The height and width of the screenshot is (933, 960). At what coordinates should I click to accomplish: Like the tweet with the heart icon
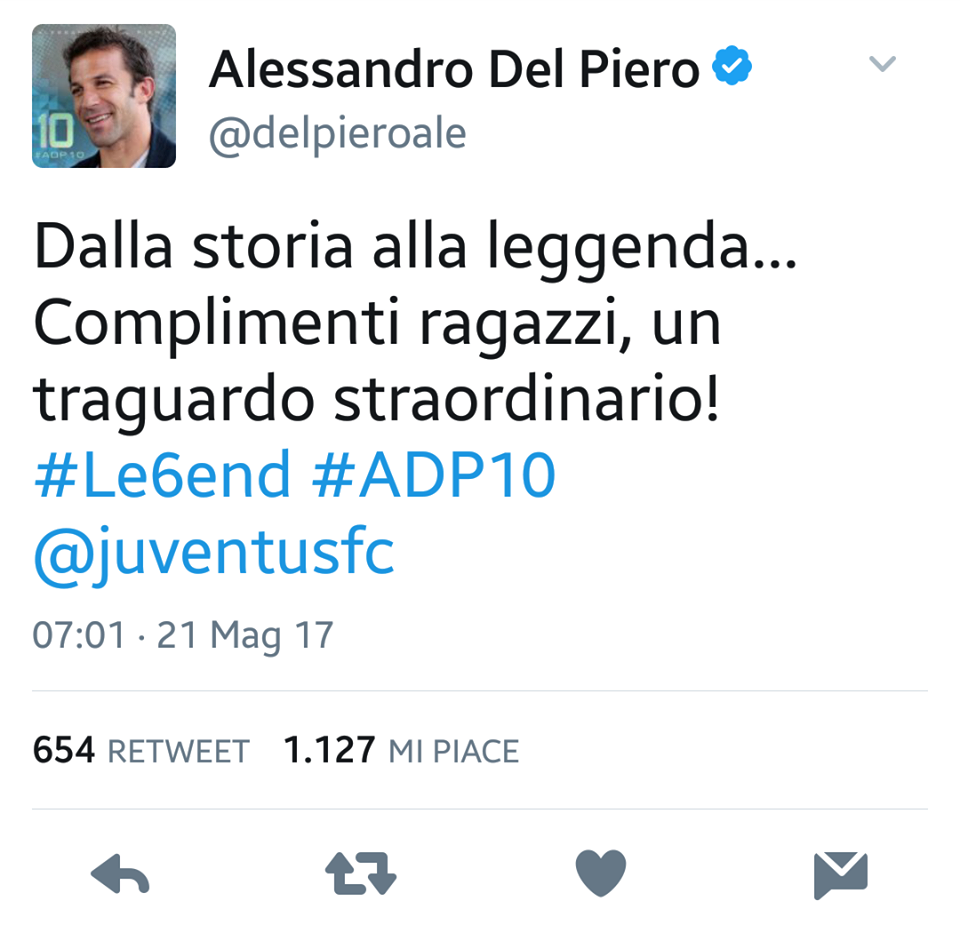[x=601, y=873]
